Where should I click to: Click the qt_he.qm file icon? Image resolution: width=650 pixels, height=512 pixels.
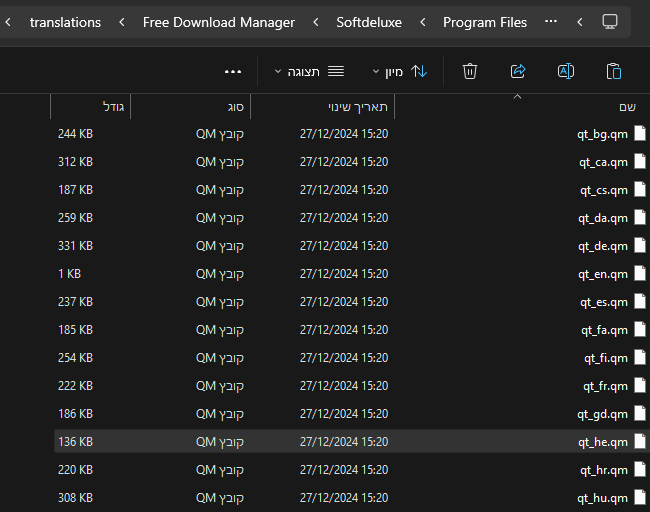pyautogui.click(x=640, y=441)
